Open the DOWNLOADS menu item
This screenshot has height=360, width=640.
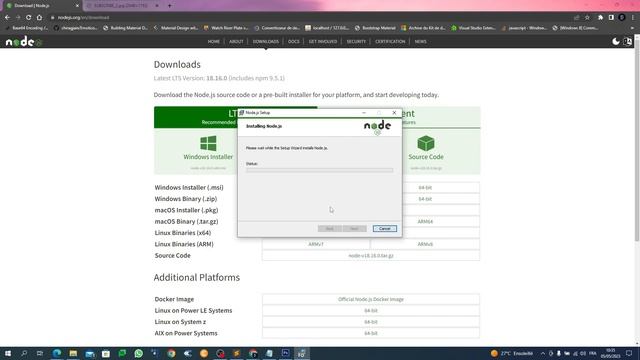pyautogui.click(x=266, y=42)
